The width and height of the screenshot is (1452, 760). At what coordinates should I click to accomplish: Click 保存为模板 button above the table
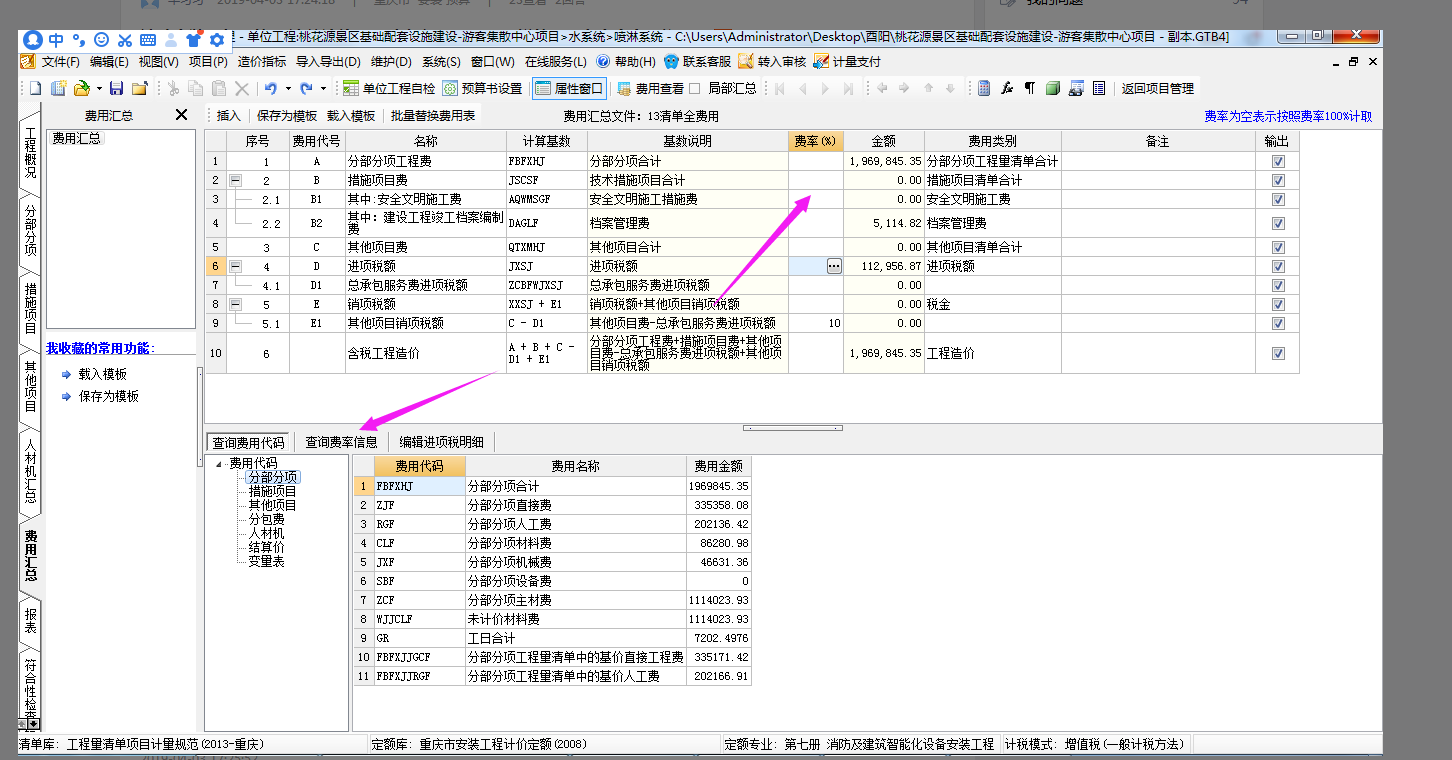pyautogui.click(x=287, y=116)
